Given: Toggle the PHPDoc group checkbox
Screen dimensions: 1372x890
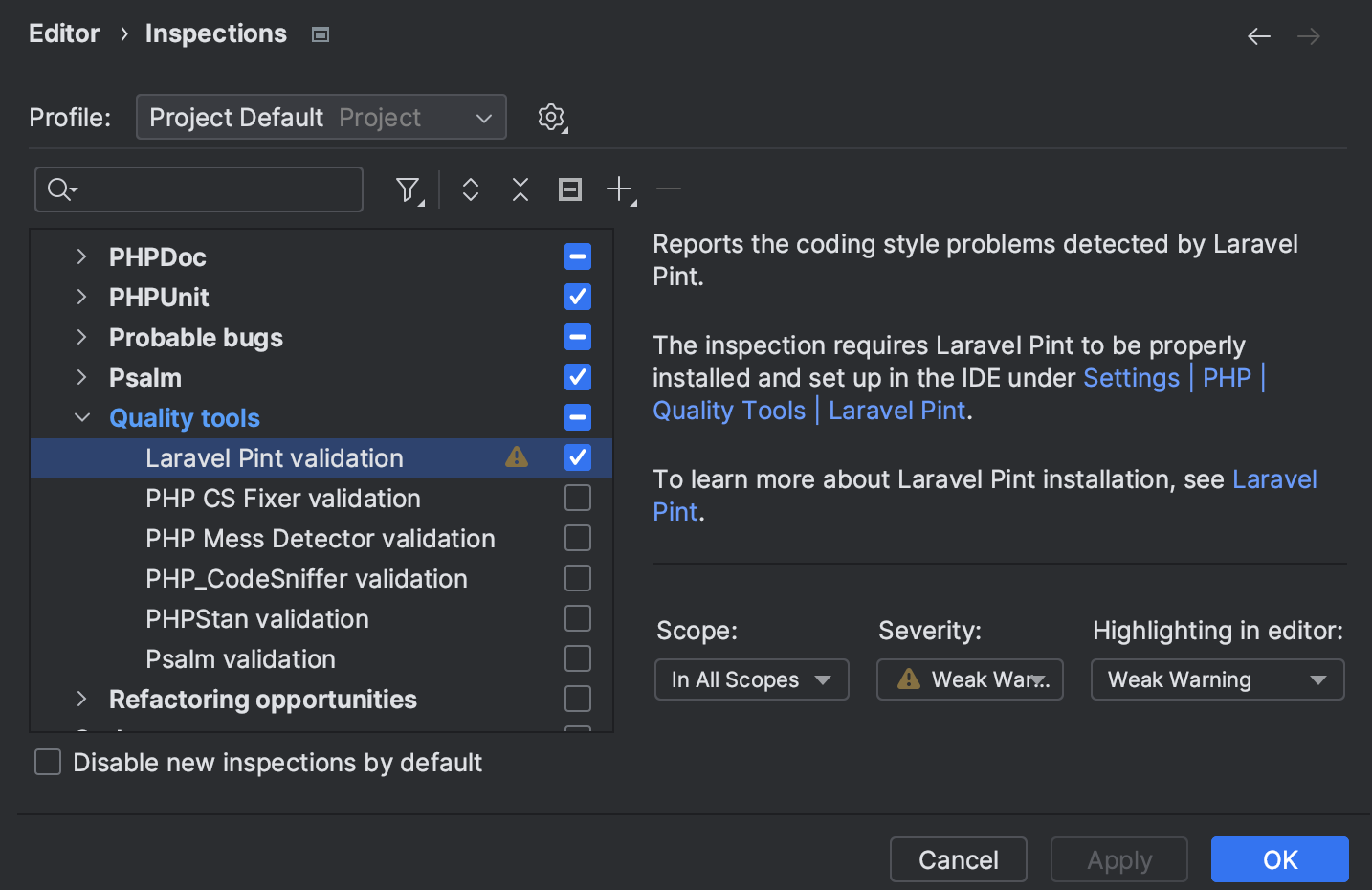Looking at the screenshot, I should coord(578,256).
